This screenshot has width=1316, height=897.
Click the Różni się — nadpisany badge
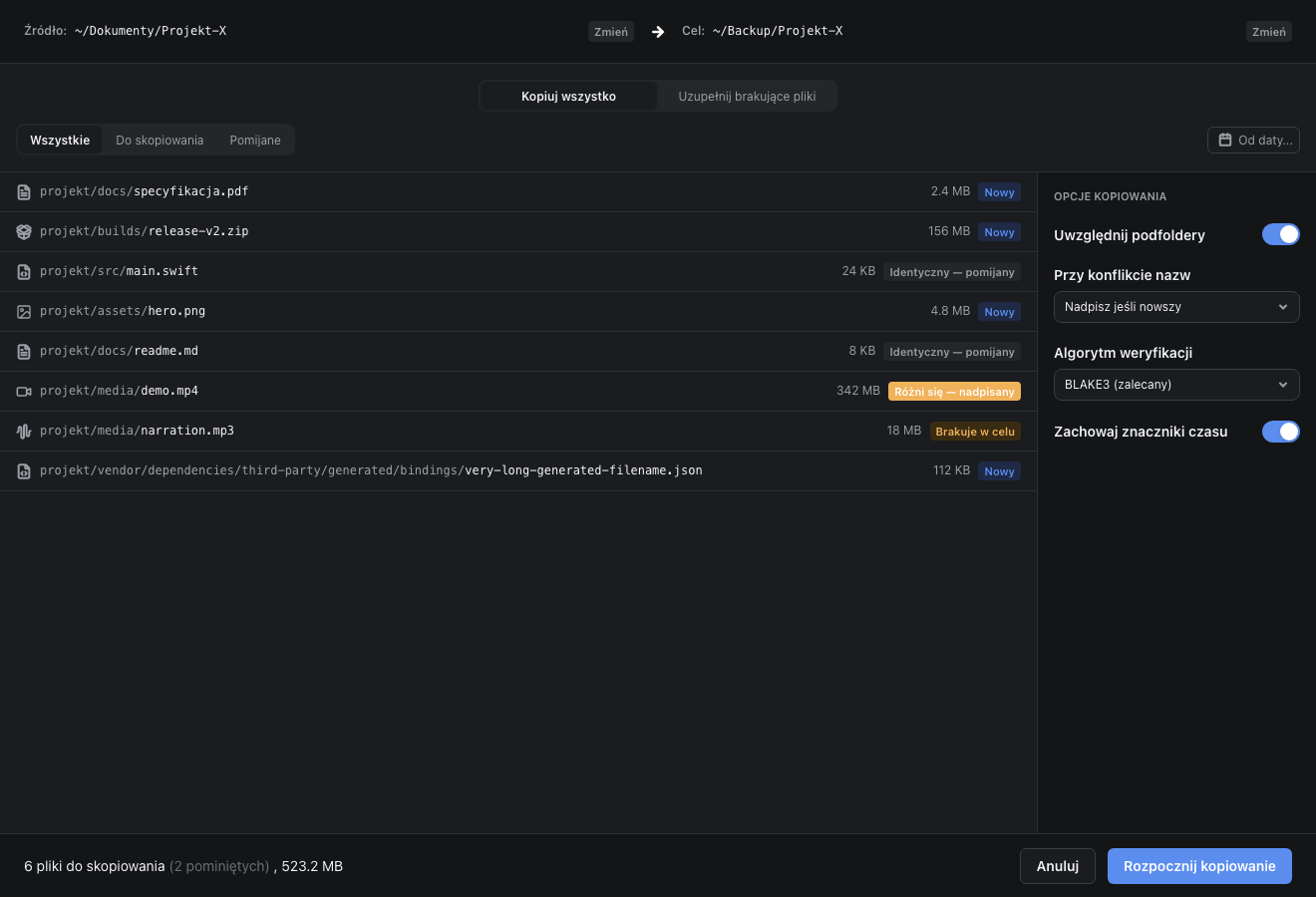point(954,392)
